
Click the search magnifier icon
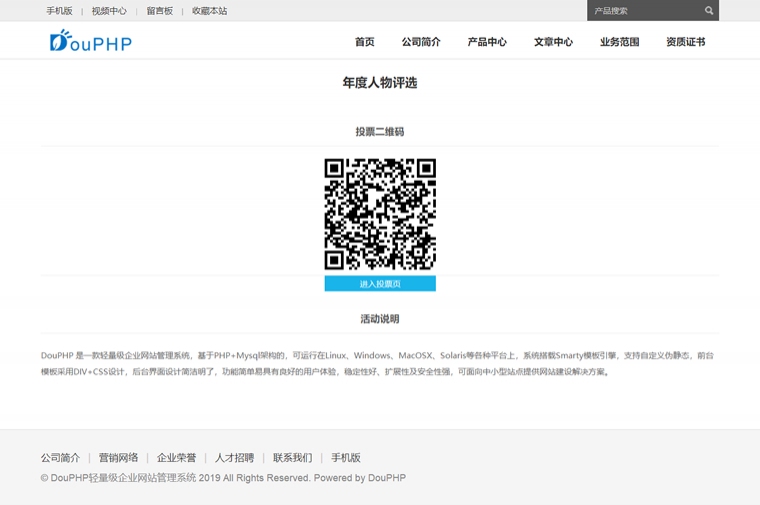point(709,11)
